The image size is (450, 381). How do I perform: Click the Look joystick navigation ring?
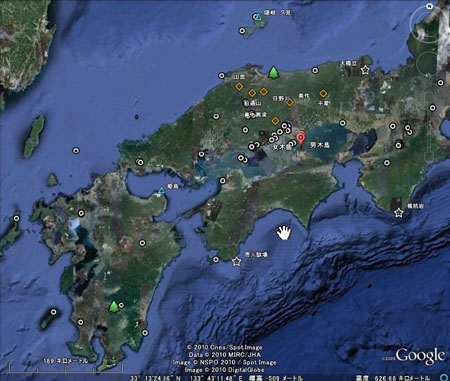click(x=427, y=24)
